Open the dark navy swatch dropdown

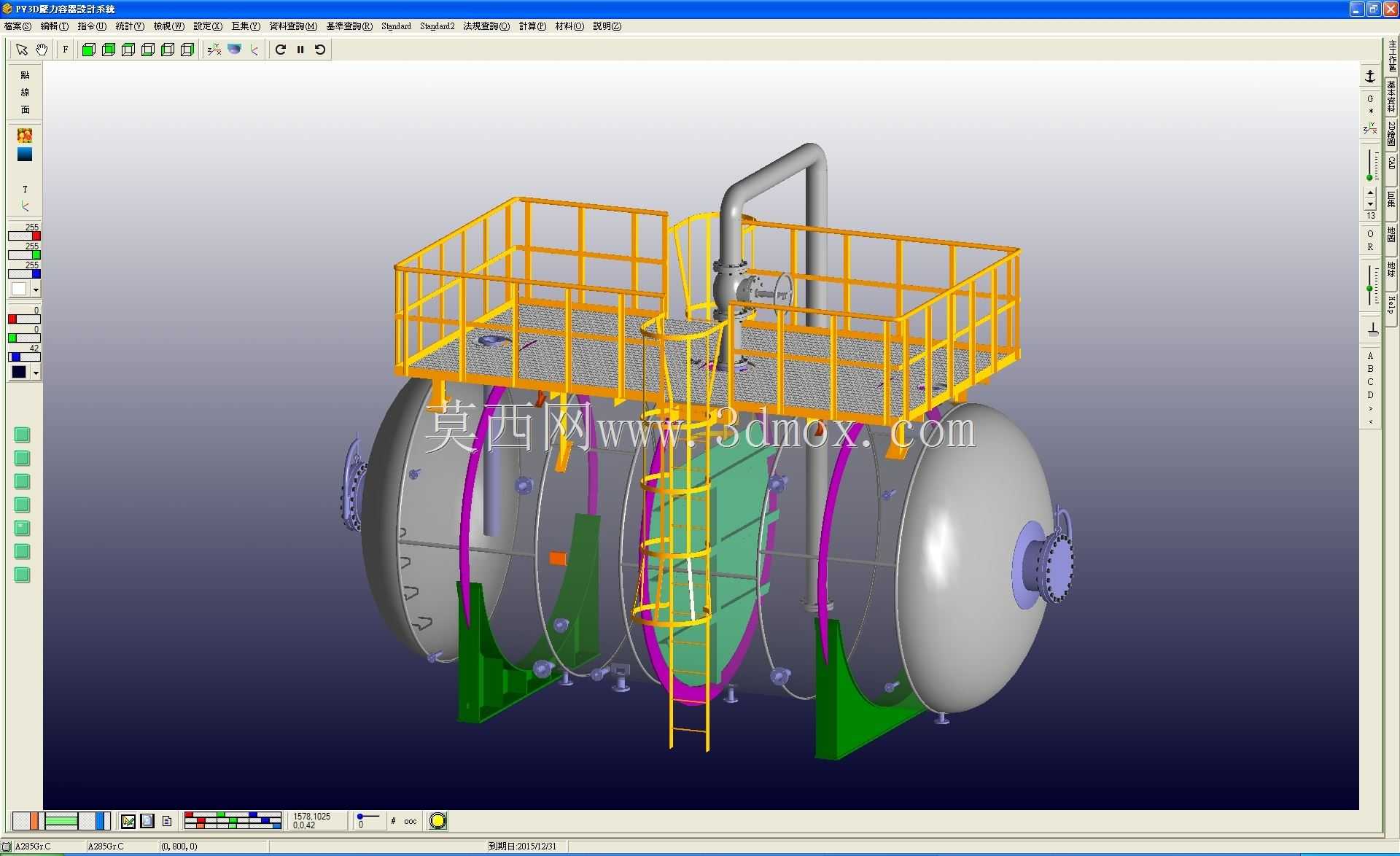tap(36, 373)
